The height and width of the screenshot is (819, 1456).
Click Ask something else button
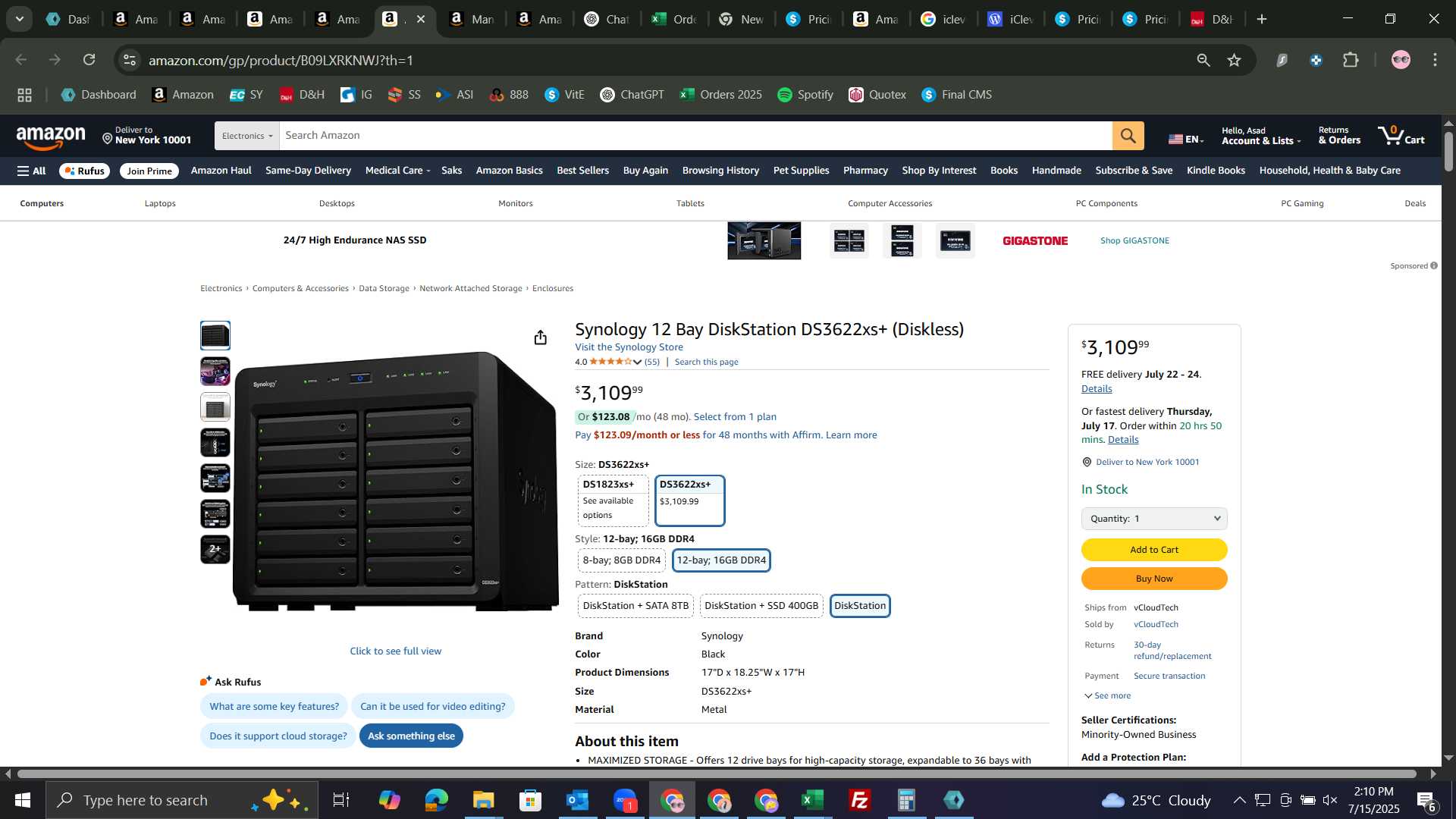point(411,736)
